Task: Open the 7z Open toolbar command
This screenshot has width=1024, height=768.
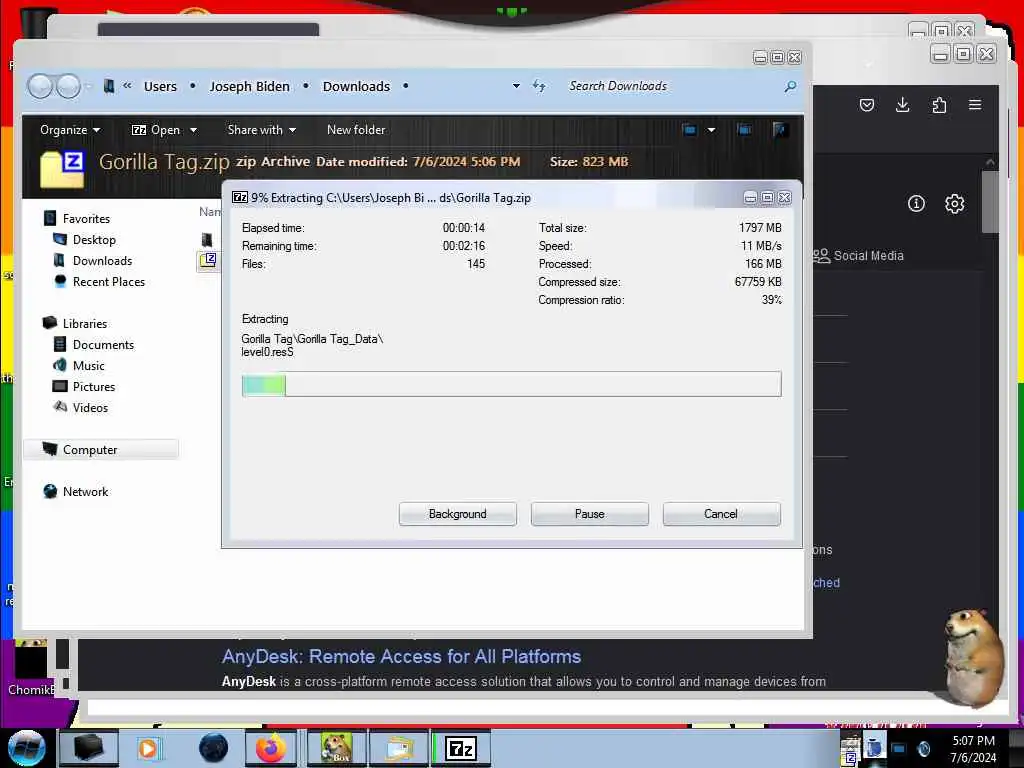Action: tap(156, 130)
